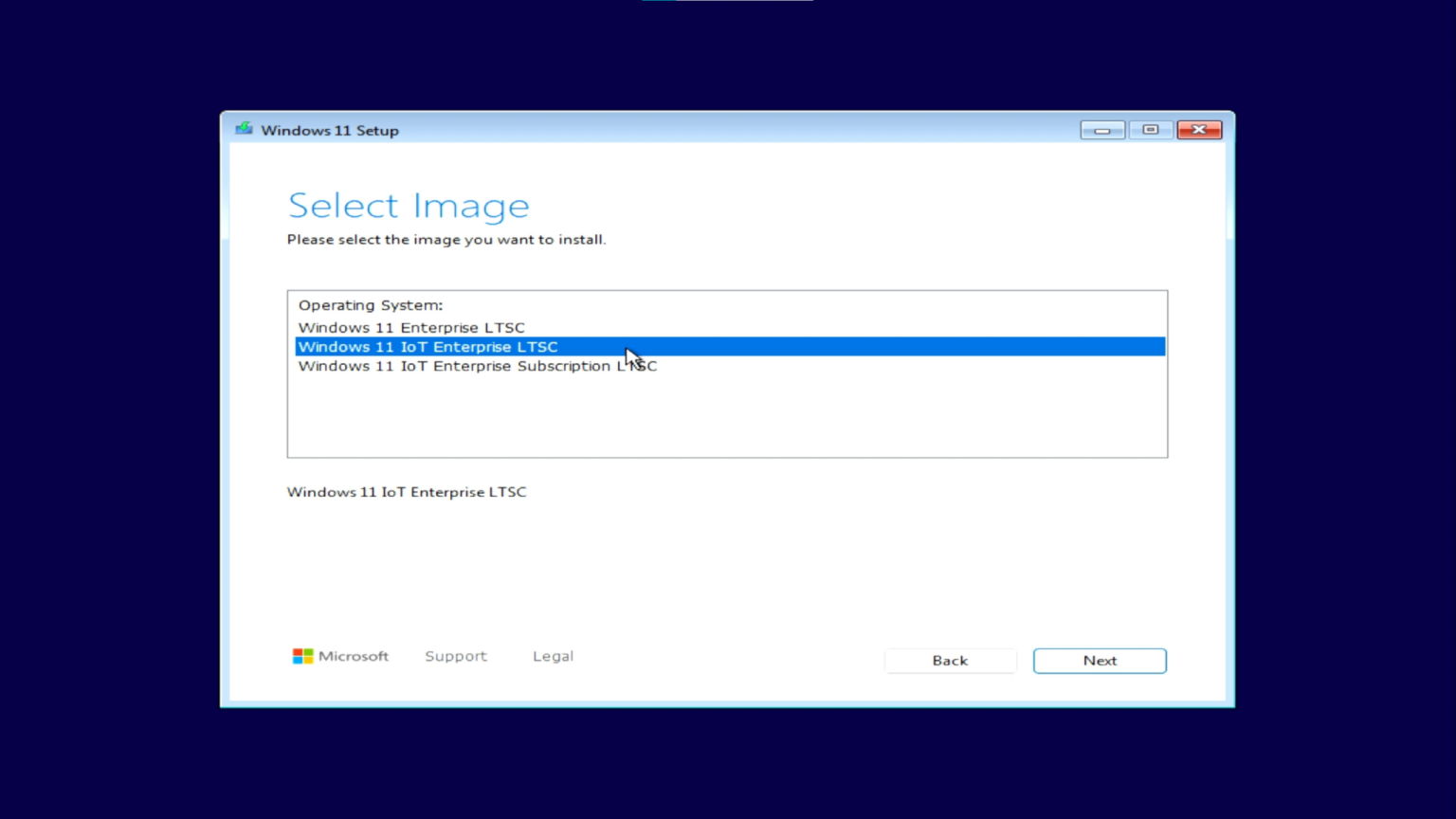This screenshot has width=1456, height=819.
Task: Click the Operating System list label
Action: tap(370, 304)
